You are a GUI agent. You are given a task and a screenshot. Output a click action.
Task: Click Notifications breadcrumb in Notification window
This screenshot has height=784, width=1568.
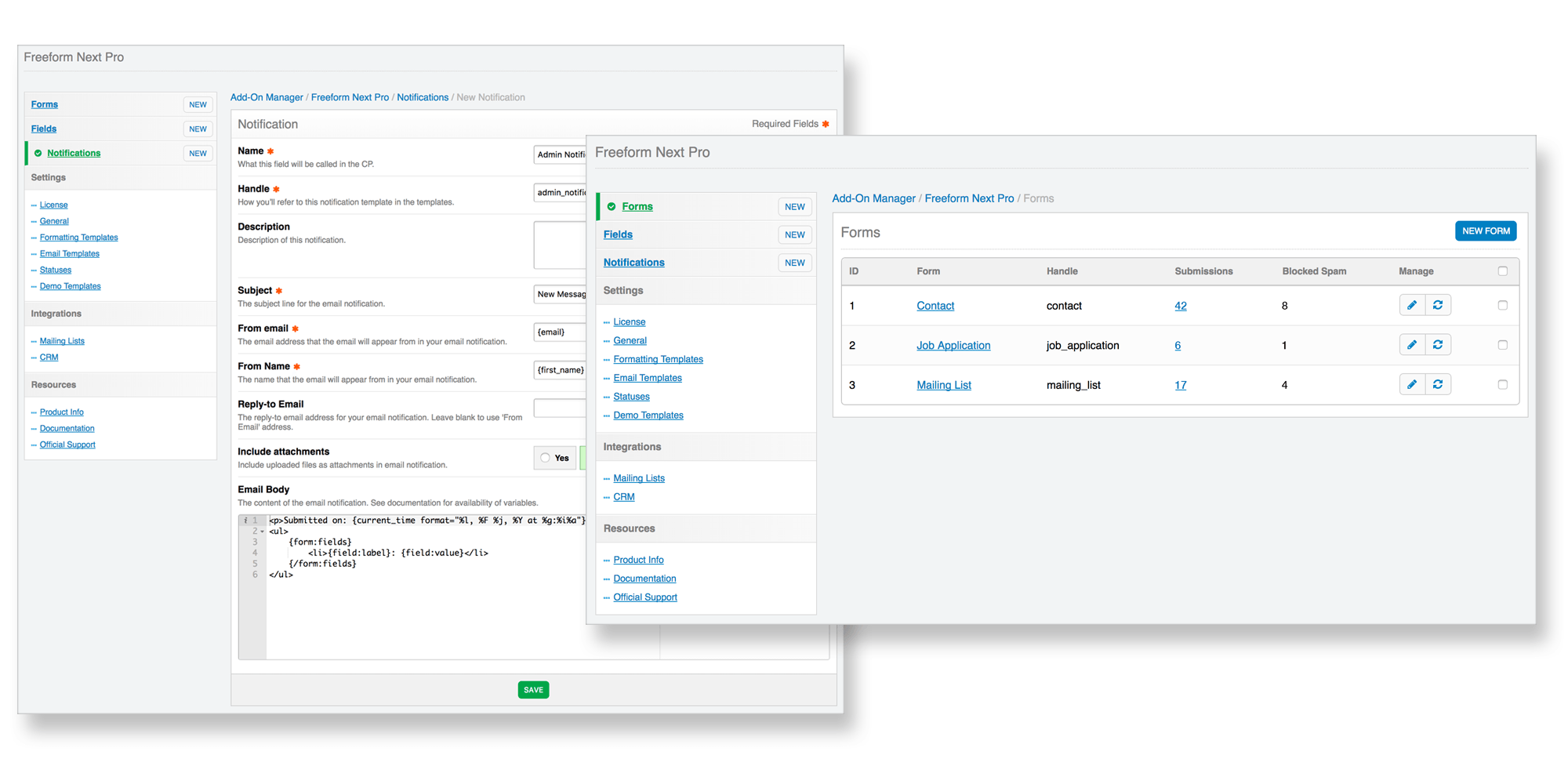pos(423,97)
